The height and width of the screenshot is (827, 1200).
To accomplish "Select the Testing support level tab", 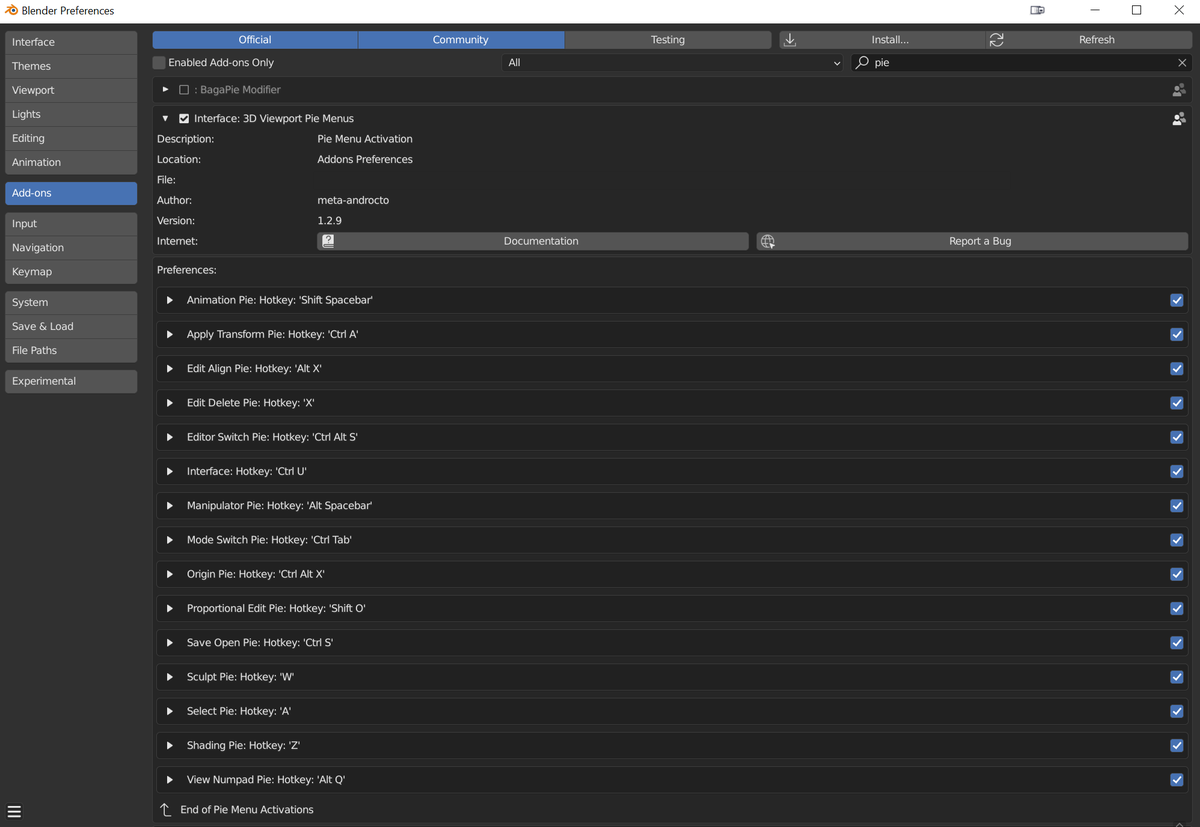I will 668,40.
